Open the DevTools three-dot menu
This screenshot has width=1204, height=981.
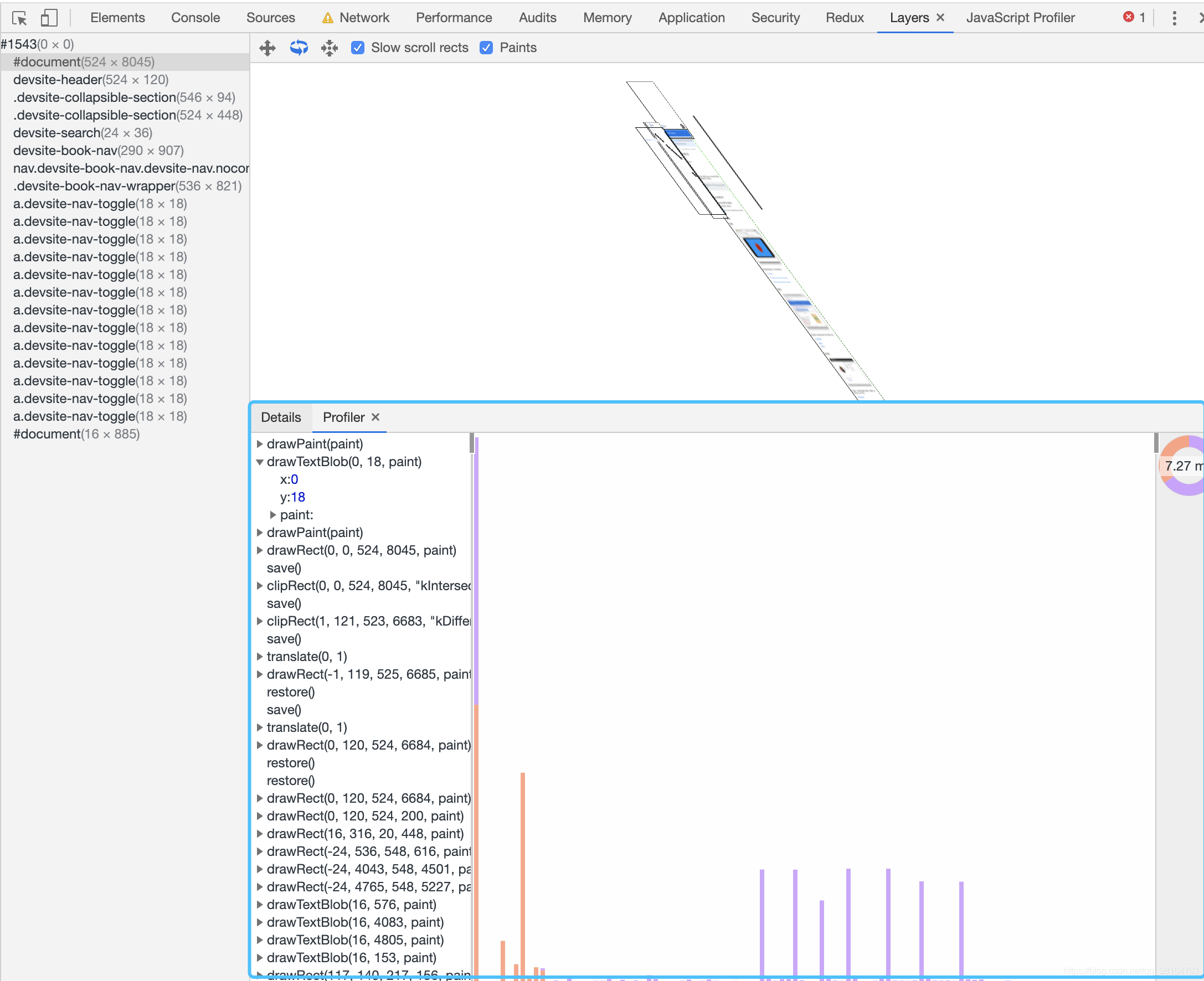click(1175, 18)
